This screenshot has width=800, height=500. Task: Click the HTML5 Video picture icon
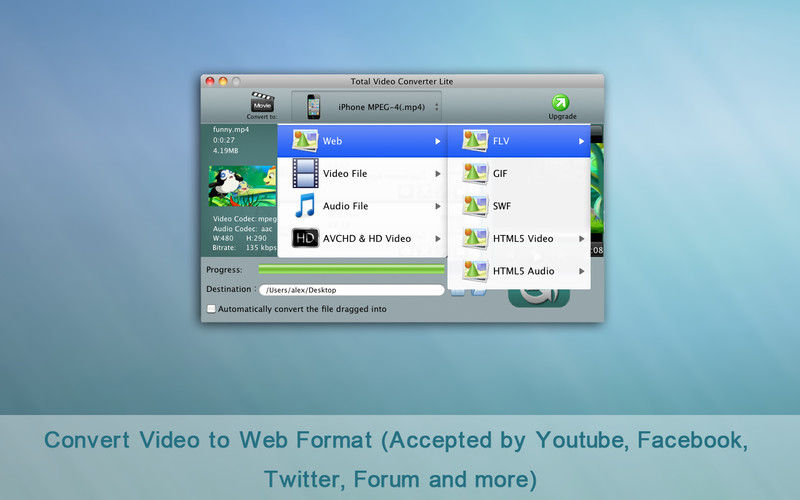click(x=475, y=238)
